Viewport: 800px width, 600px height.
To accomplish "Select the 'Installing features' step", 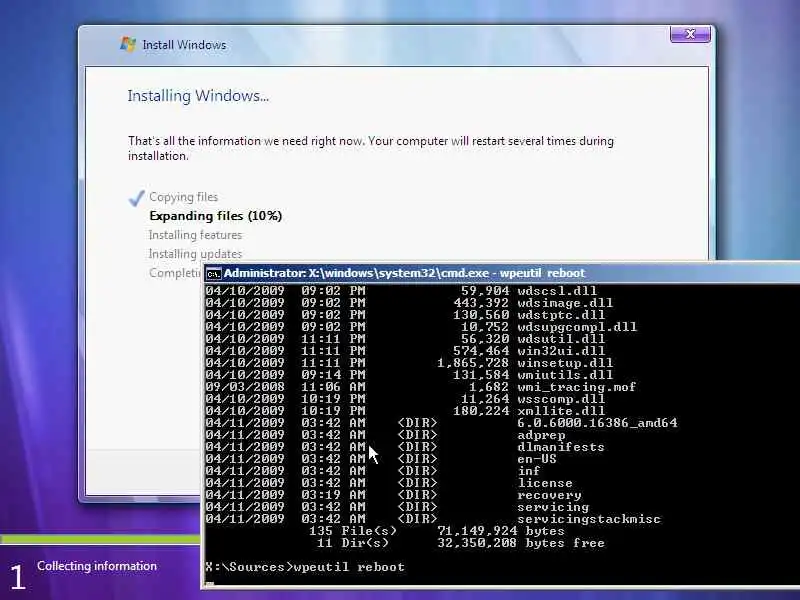I will 195,235.
